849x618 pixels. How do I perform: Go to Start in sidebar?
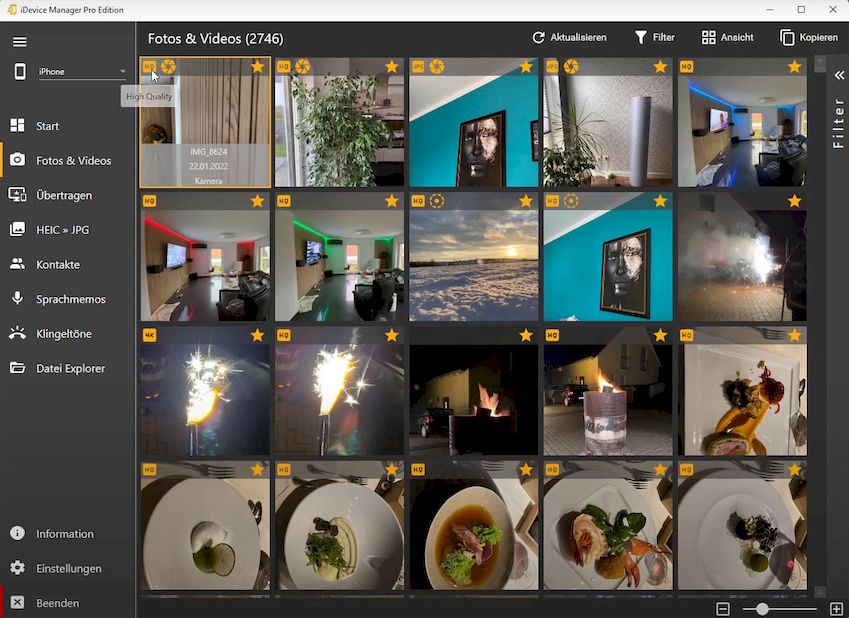click(x=47, y=126)
